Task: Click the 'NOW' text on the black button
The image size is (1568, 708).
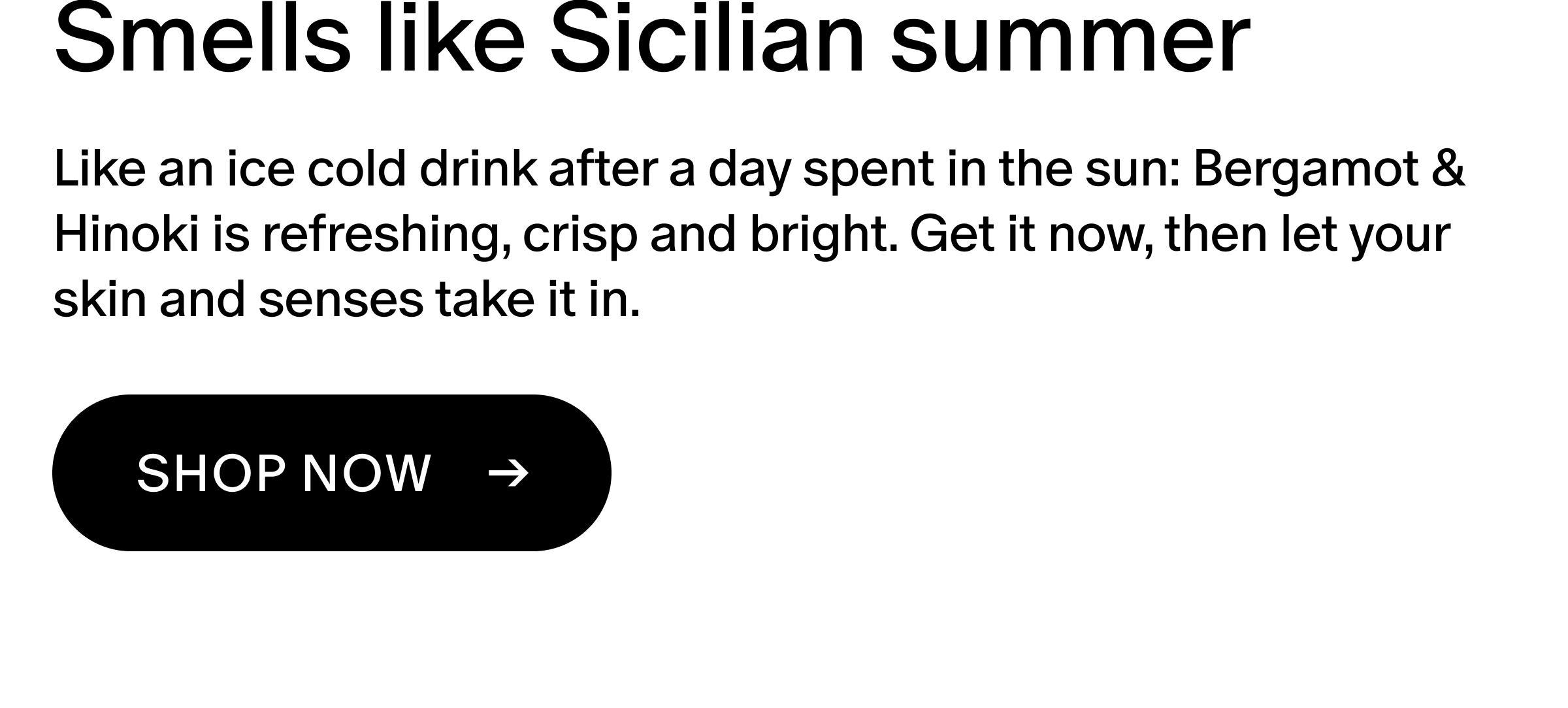Action: tap(367, 474)
